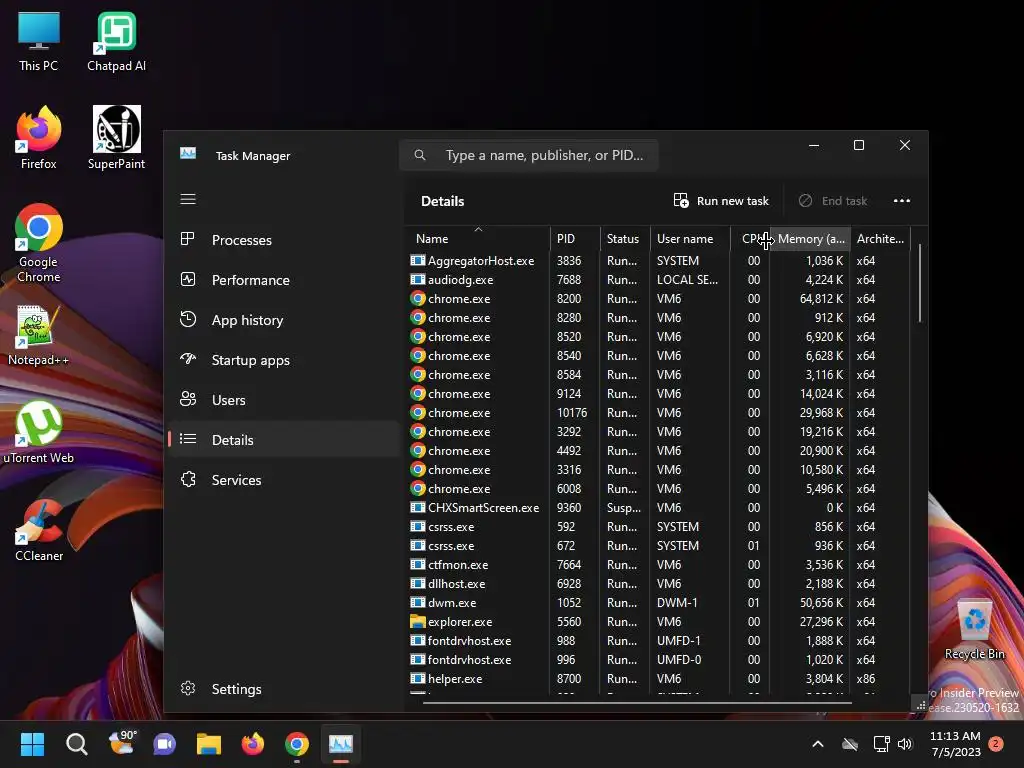Image resolution: width=1024 pixels, height=768 pixels.
Task: Click the Task Manager app icon in title bar
Action: click(188, 153)
